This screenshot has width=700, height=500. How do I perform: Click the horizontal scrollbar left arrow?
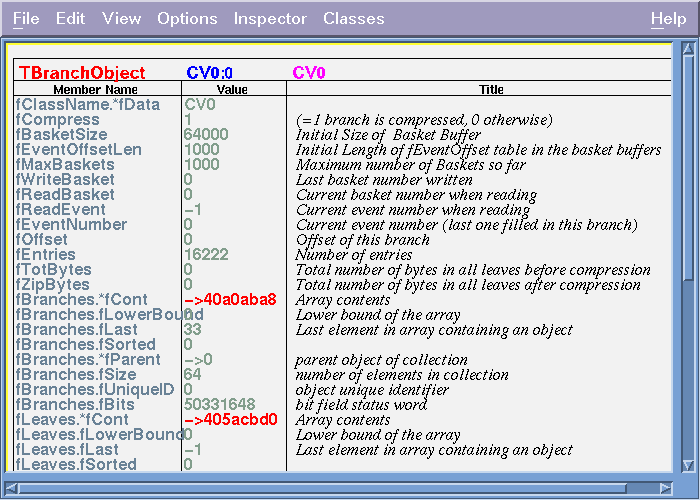point(12,488)
